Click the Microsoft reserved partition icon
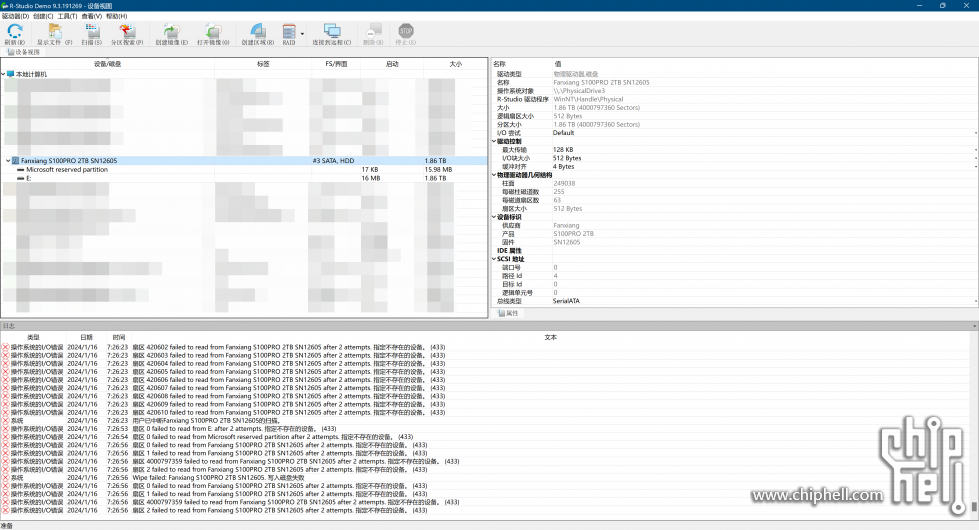 point(21,170)
